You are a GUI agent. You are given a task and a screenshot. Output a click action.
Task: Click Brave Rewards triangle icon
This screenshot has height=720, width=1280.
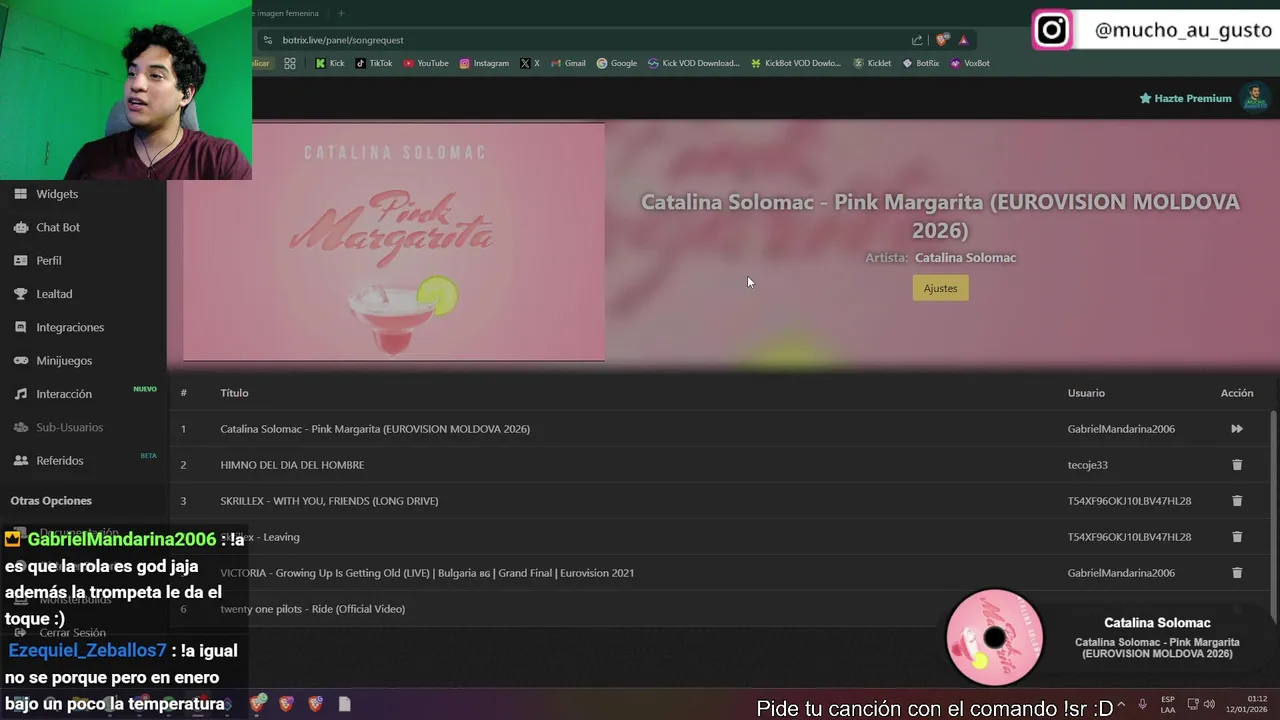coord(963,40)
